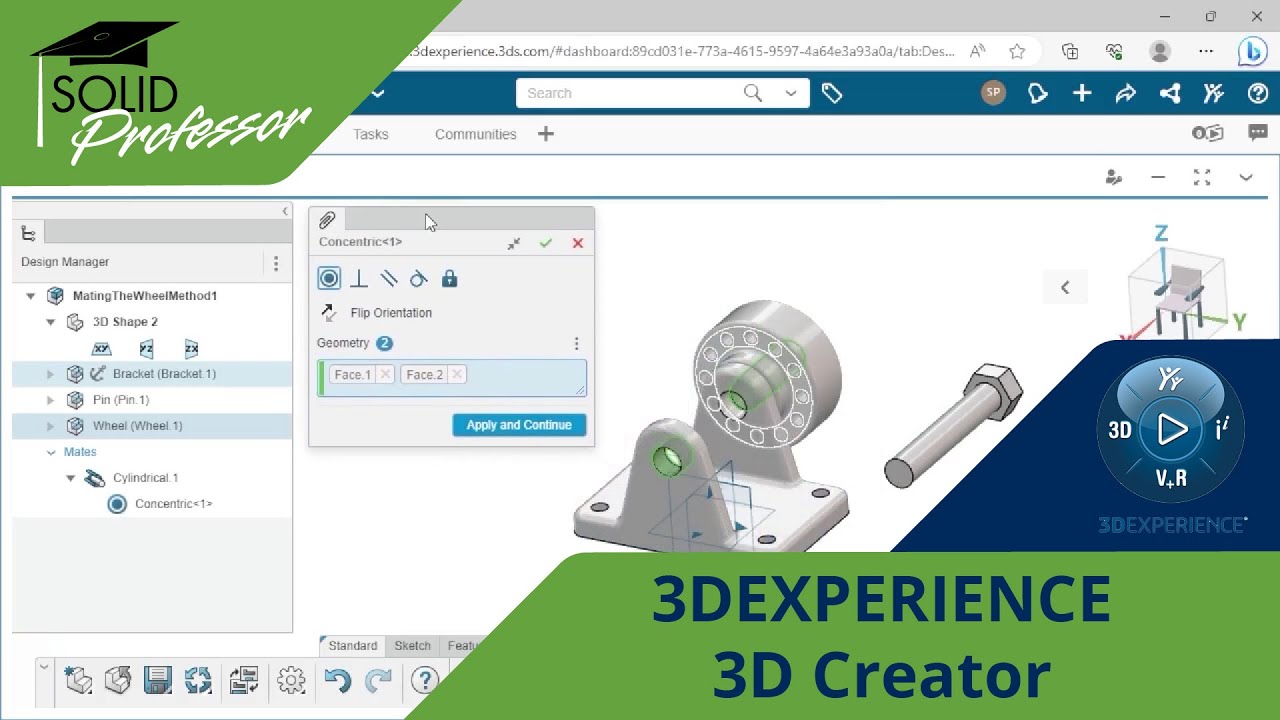Click the Share arrow icon
Screen dimensions: 1280x720
coord(1126,93)
